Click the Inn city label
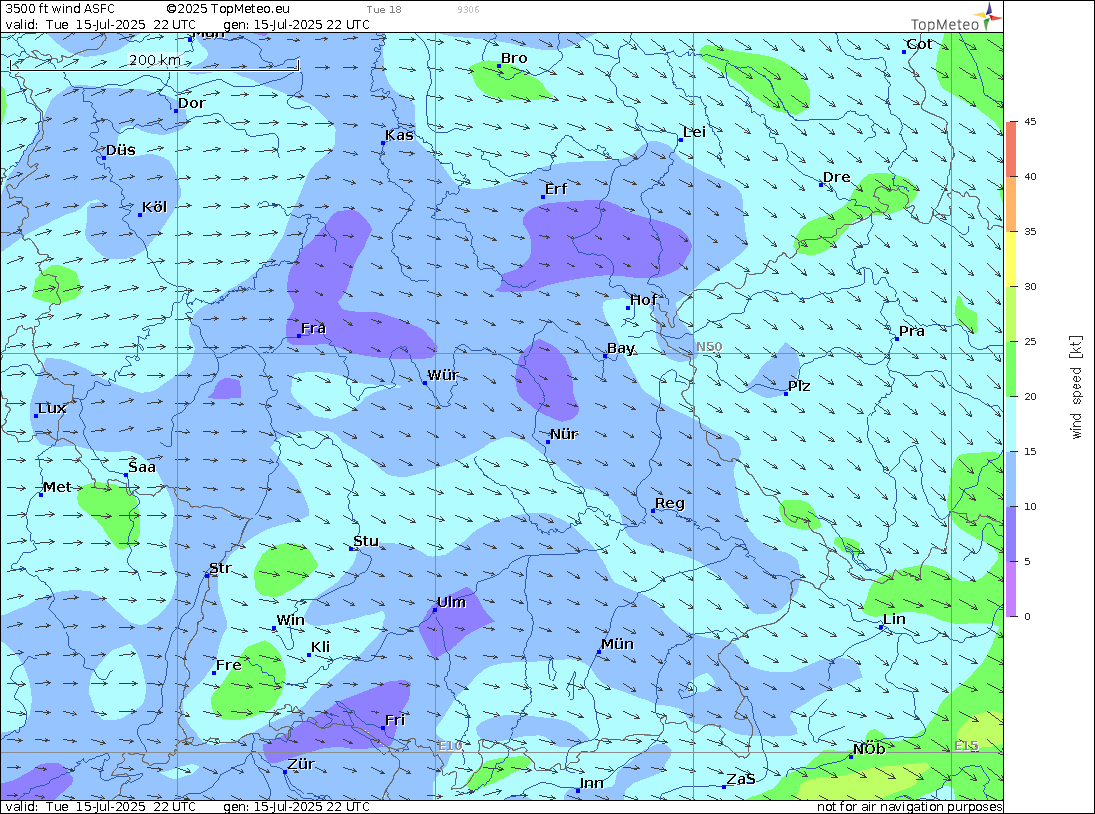The image size is (1095, 814). (591, 783)
